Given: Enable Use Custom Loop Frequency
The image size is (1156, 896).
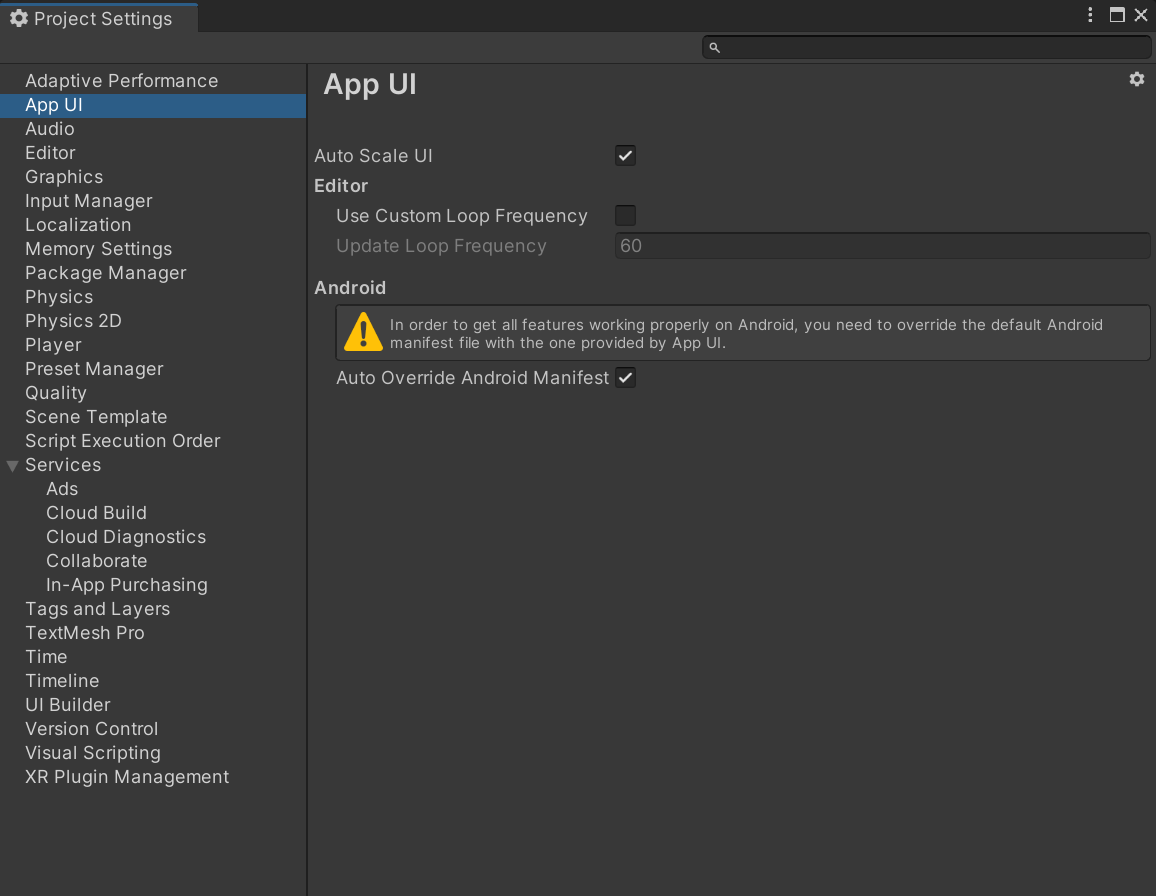Looking at the screenshot, I should tap(625, 215).
